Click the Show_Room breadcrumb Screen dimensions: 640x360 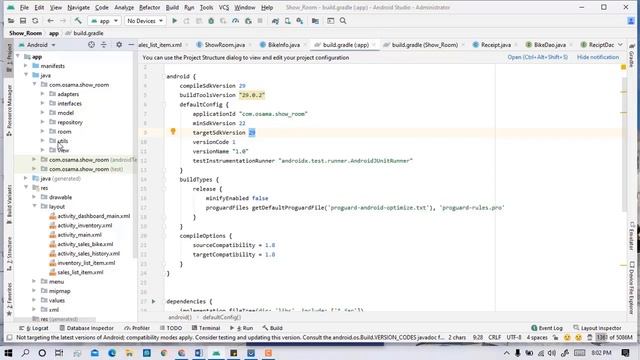point(25,33)
